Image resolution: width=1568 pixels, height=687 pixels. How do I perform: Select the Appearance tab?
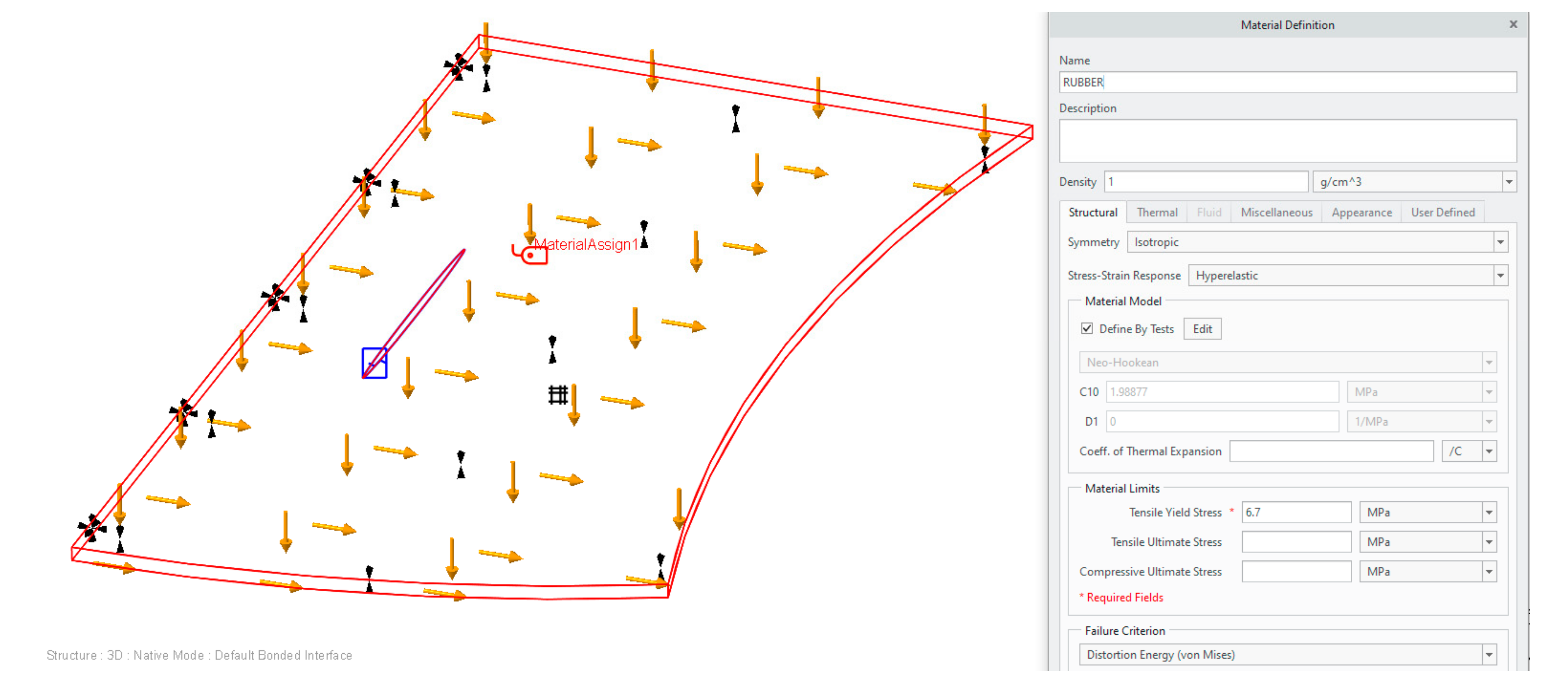pyautogui.click(x=1361, y=212)
